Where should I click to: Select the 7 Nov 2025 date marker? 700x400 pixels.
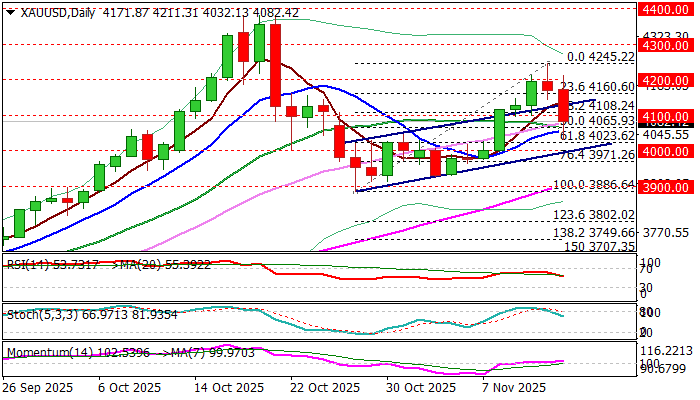514,388
